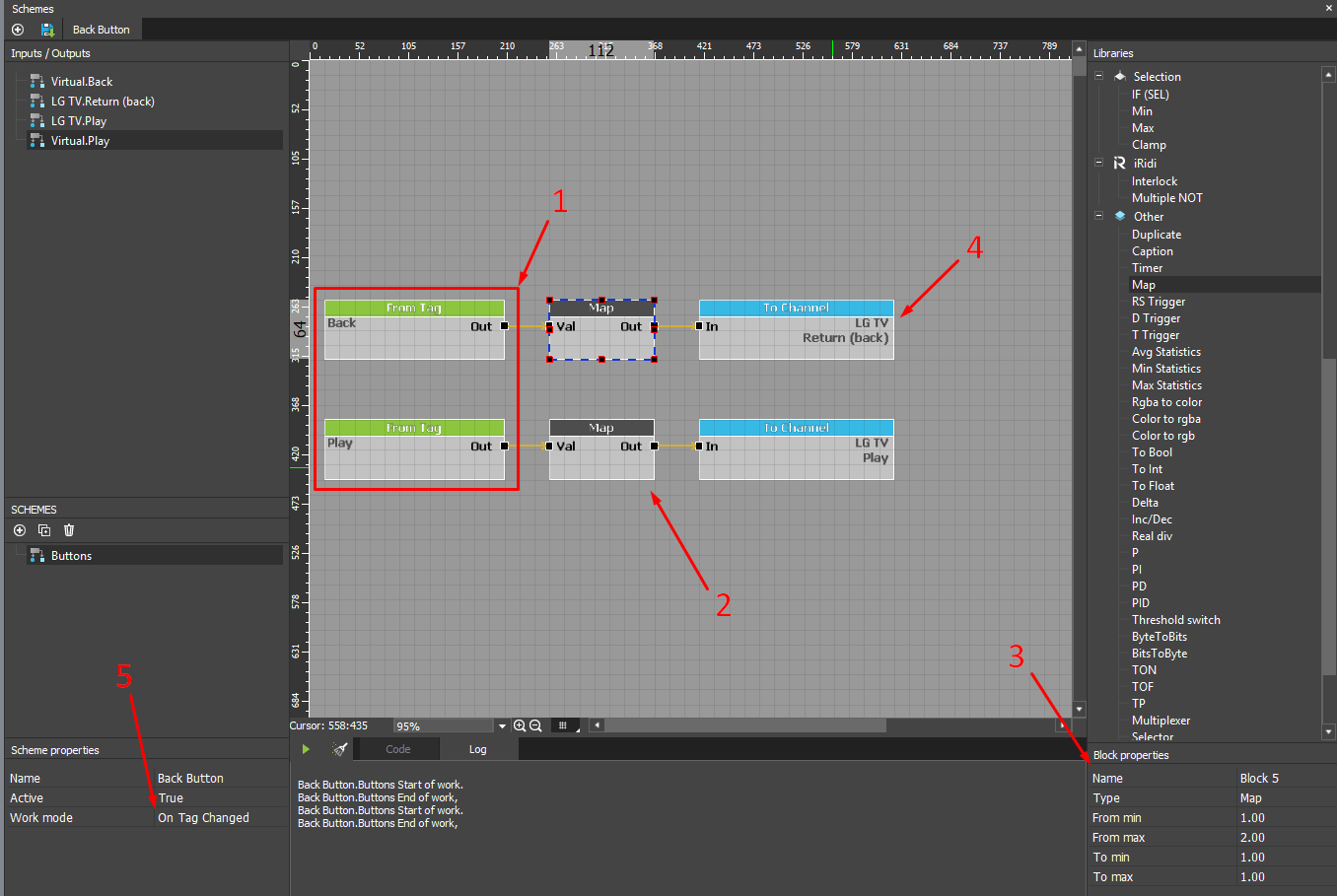This screenshot has width=1337, height=896.
Task: Zoom out on the canvas
Action: pos(535,725)
